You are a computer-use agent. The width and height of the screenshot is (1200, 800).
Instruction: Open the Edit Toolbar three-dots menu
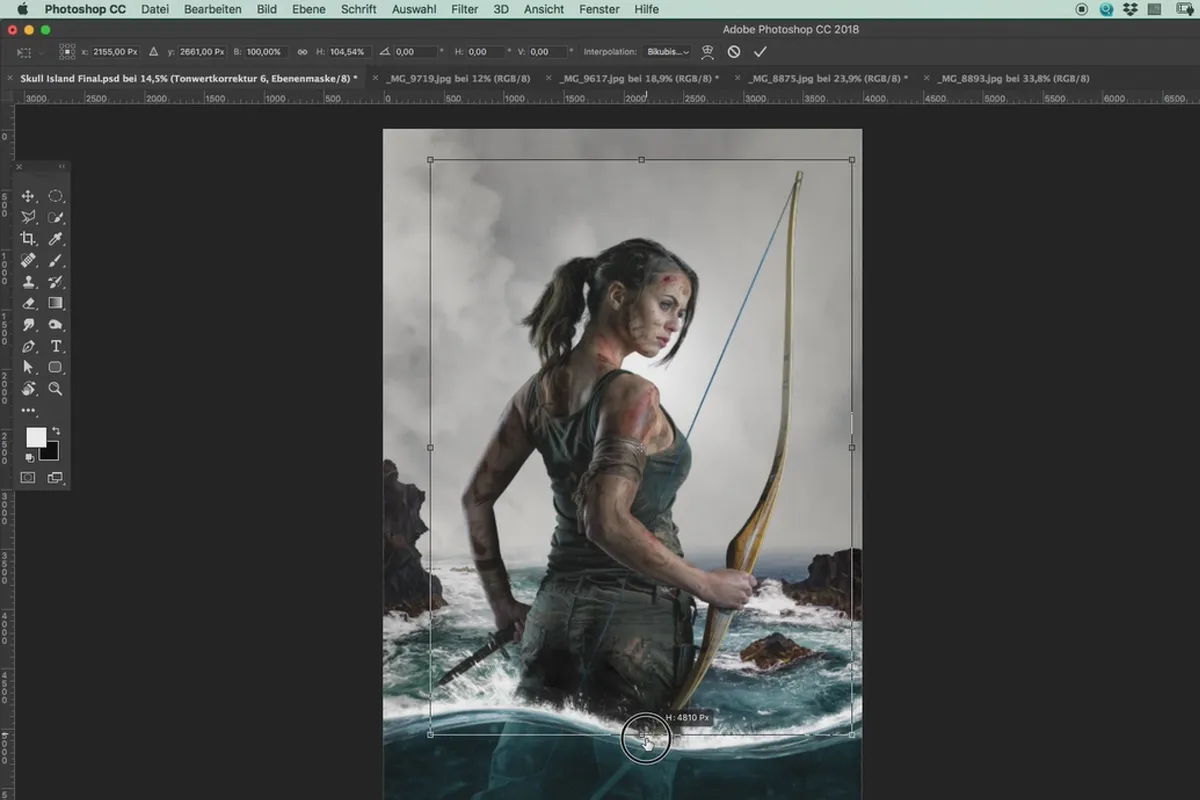click(29, 411)
